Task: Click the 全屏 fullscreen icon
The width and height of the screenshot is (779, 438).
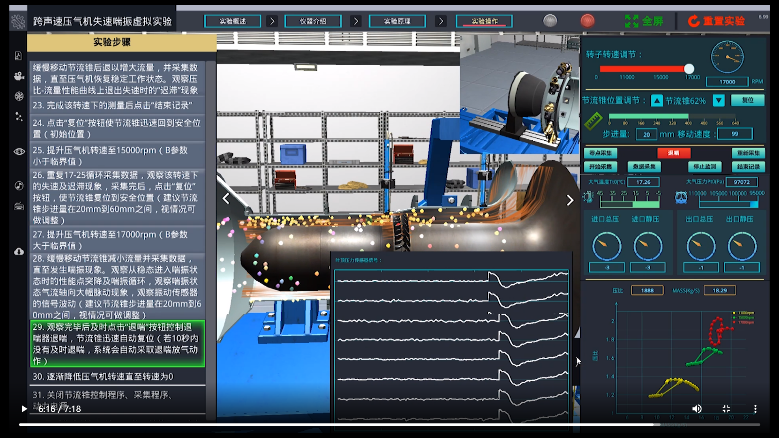Action: pos(631,20)
